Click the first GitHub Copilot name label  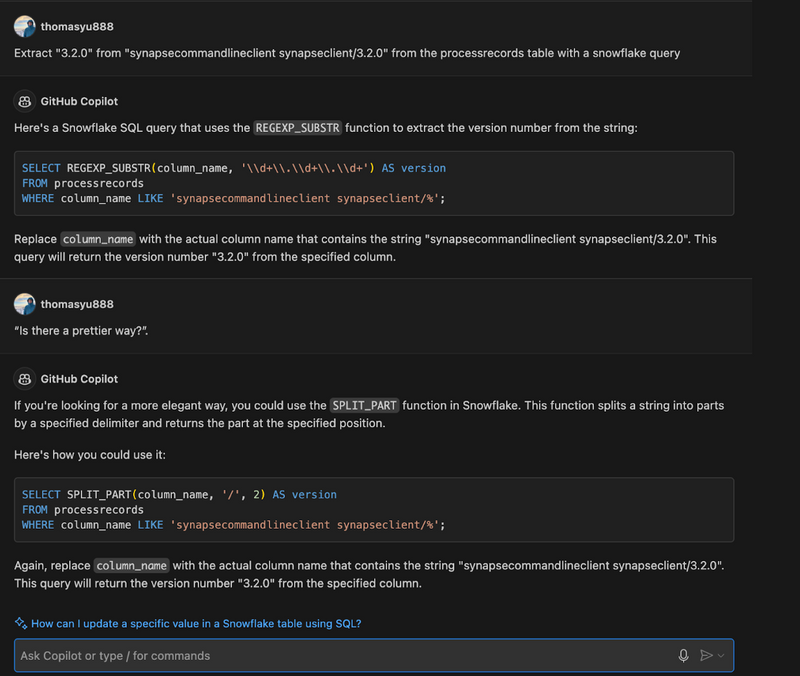pos(79,102)
